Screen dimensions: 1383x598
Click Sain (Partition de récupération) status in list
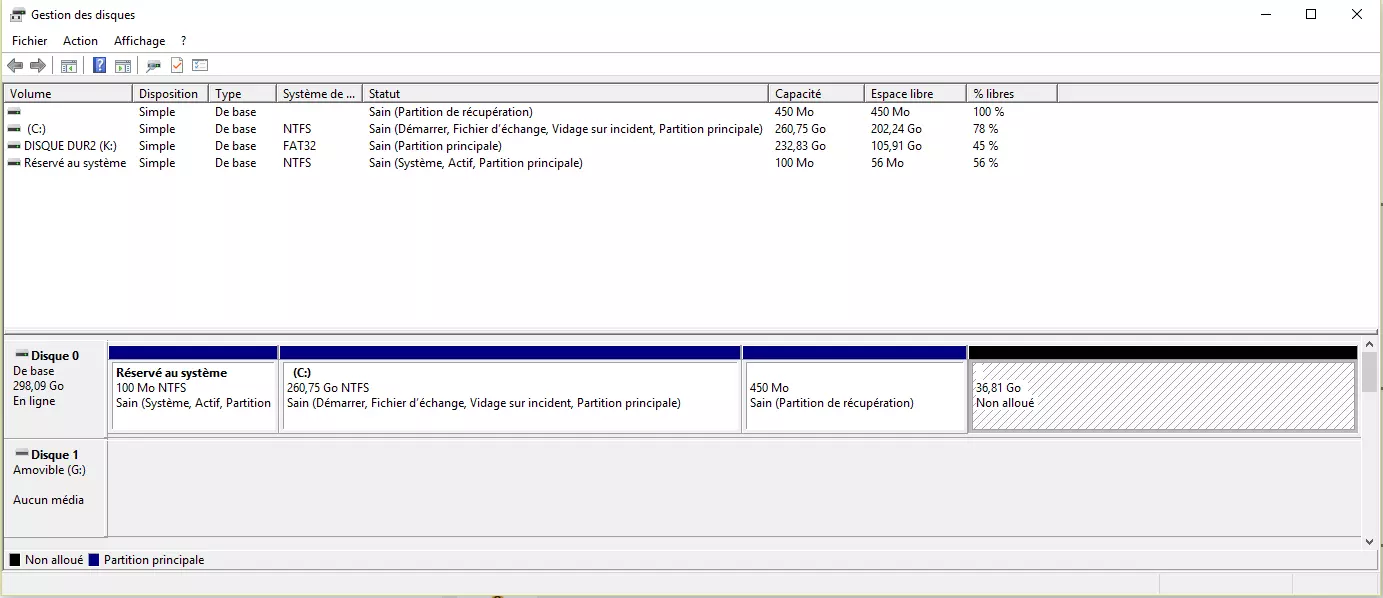[450, 112]
